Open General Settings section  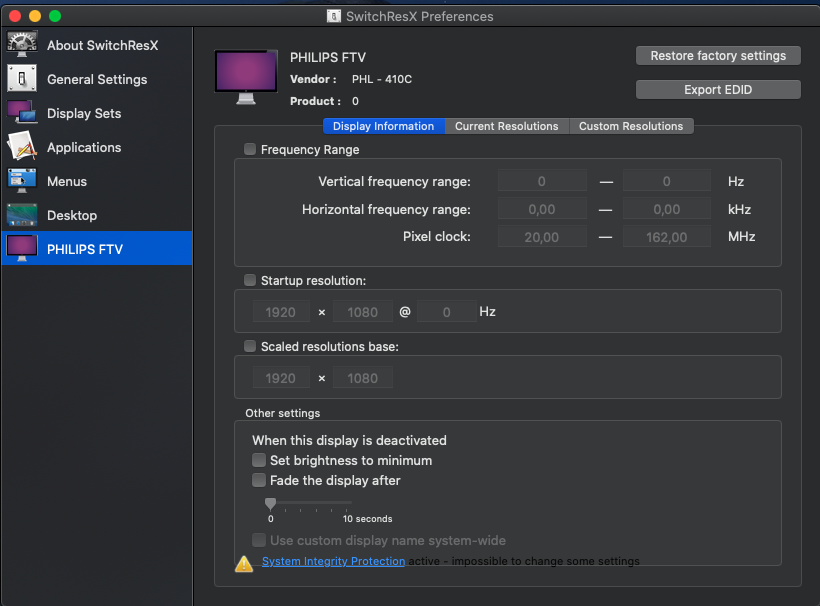[97, 79]
